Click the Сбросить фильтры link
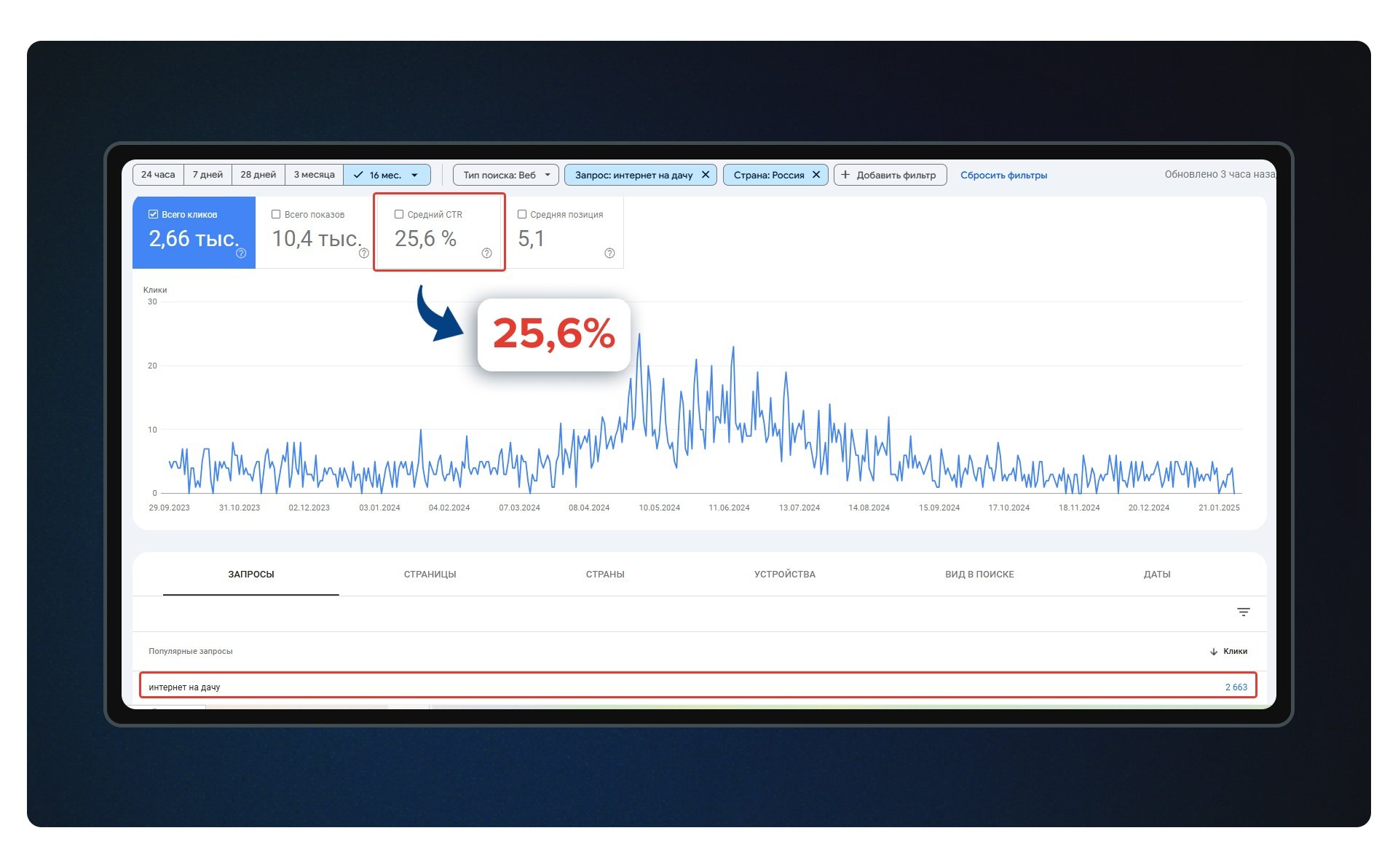1398x868 pixels. click(1003, 175)
